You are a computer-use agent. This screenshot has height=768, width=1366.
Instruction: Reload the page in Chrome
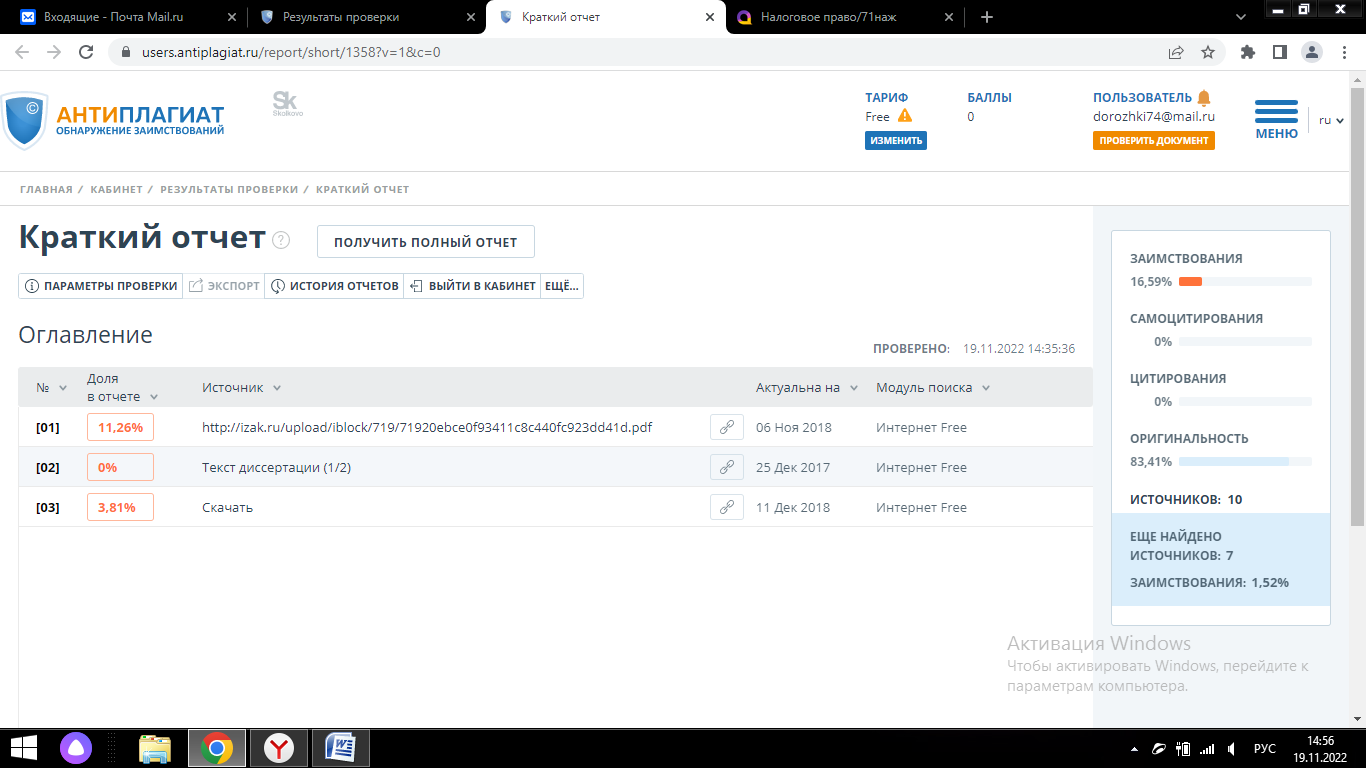pos(86,52)
